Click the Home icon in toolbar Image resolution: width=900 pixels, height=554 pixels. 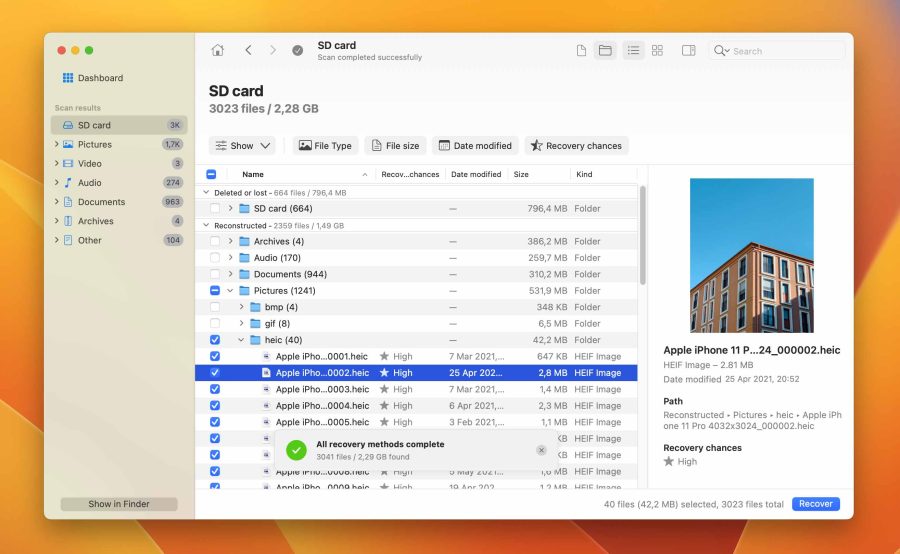(x=217, y=51)
